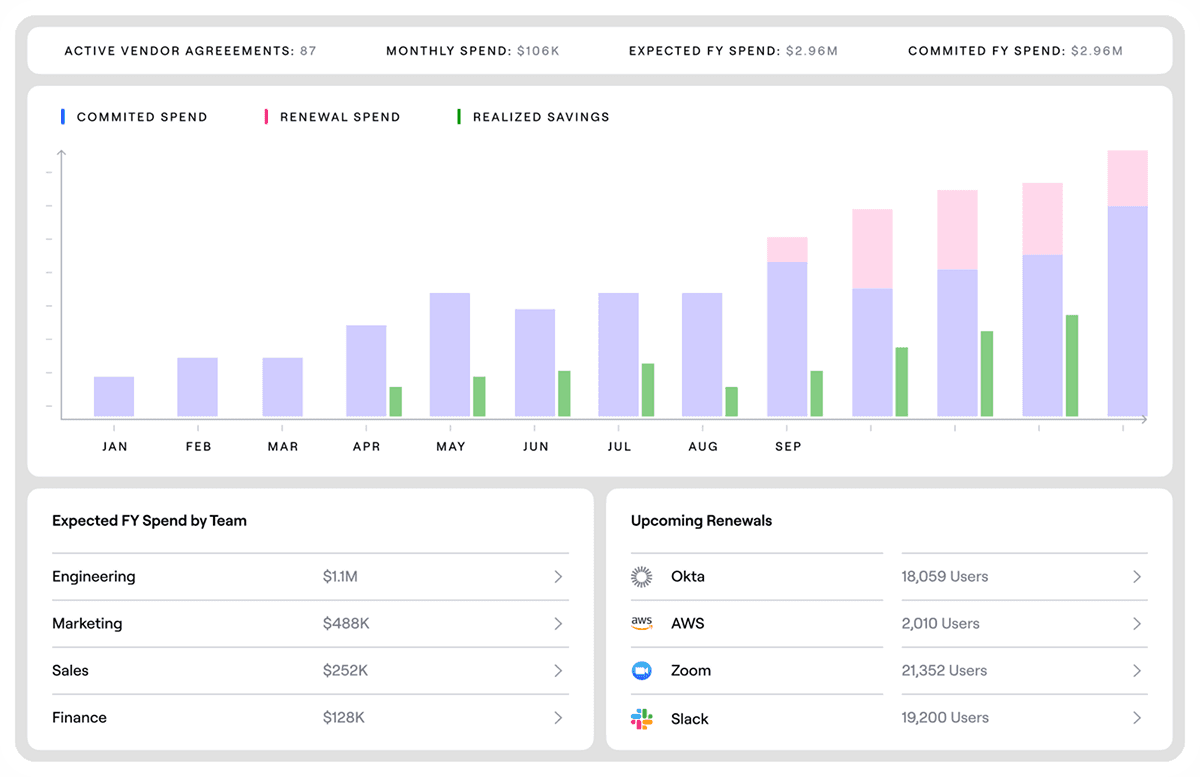Expand Okta renewal chevron
Viewport: 1200px width, 777px height.
(x=1137, y=577)
